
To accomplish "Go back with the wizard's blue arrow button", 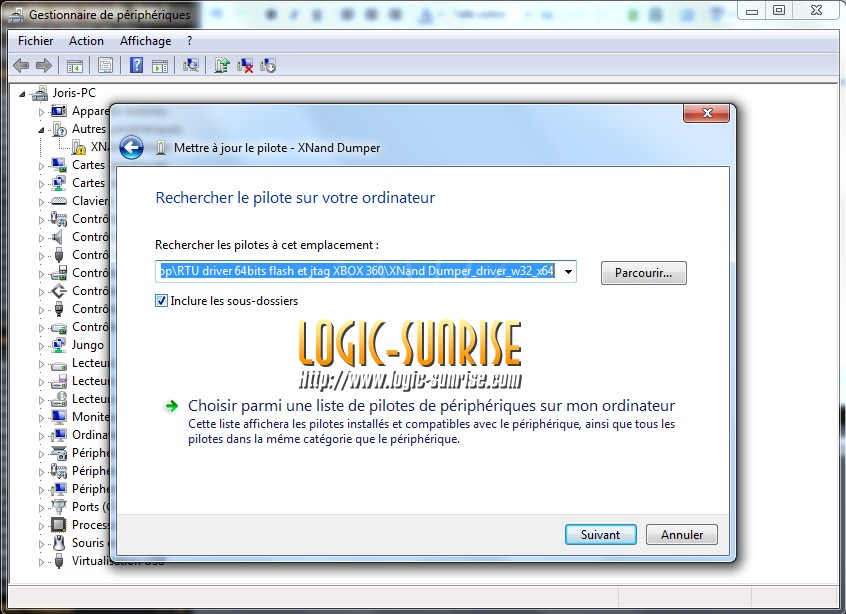I will coord(131,147).
